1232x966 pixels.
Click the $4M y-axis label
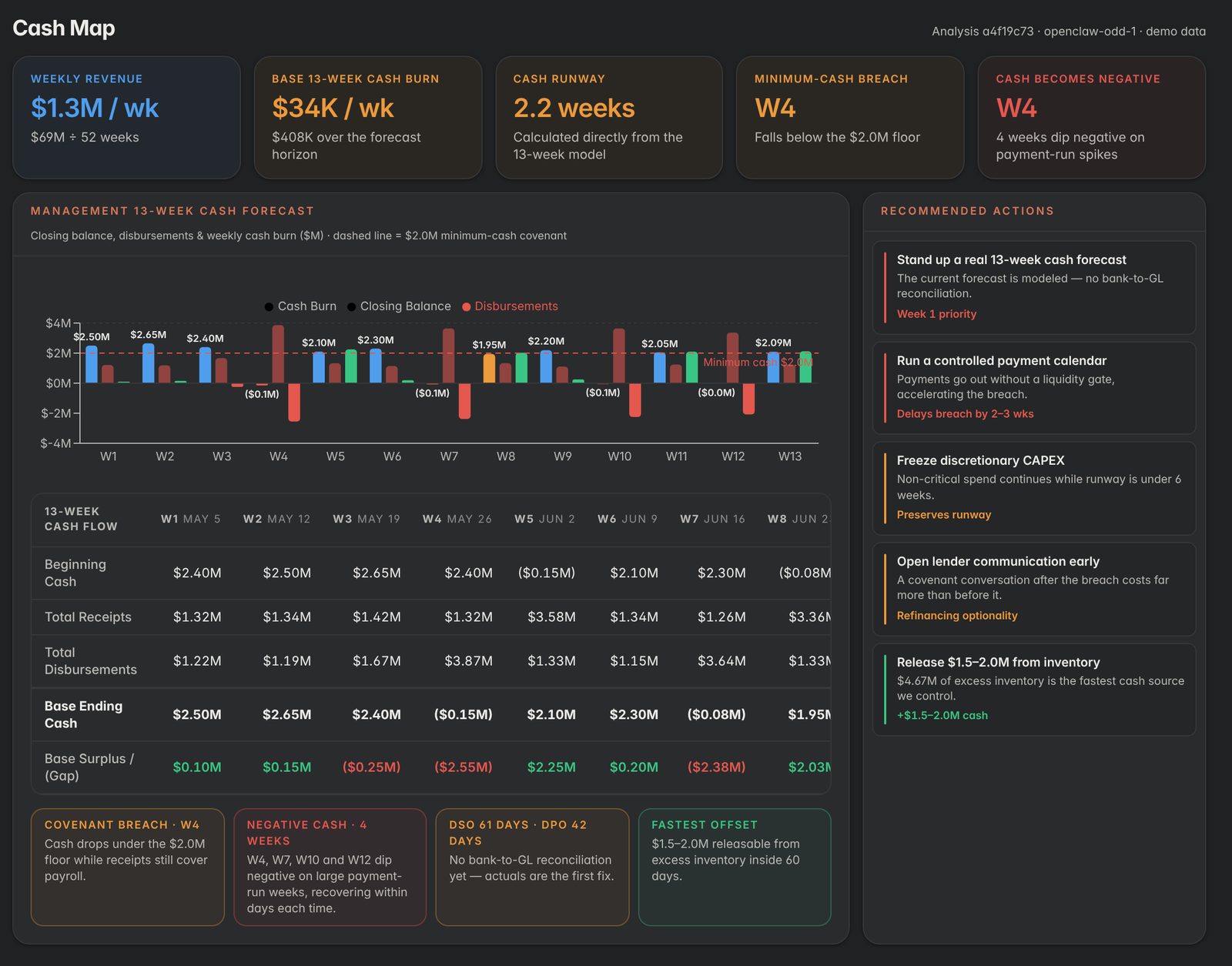point(58,323)
